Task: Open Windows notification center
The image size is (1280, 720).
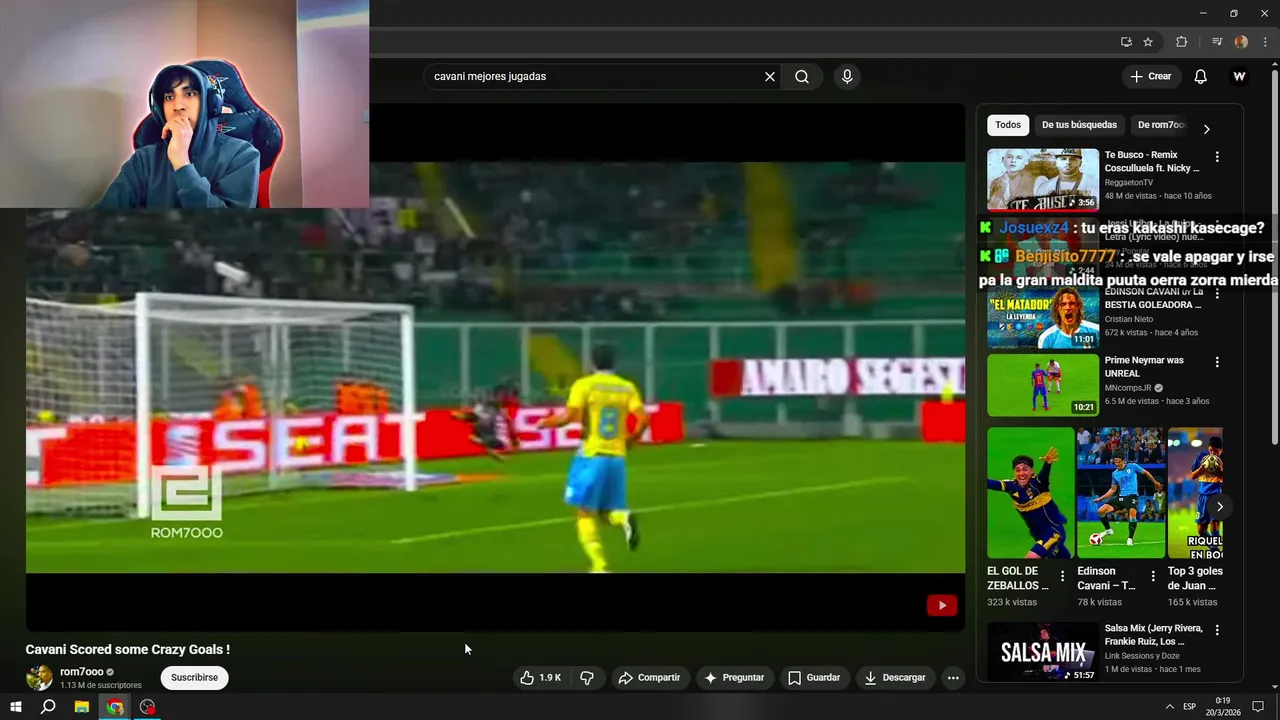Action: point(1259,707)
